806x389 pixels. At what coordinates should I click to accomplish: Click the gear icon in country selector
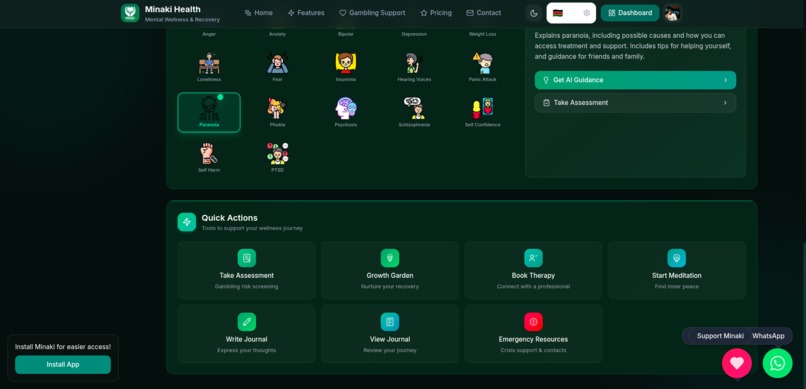[x=587, y=13]
